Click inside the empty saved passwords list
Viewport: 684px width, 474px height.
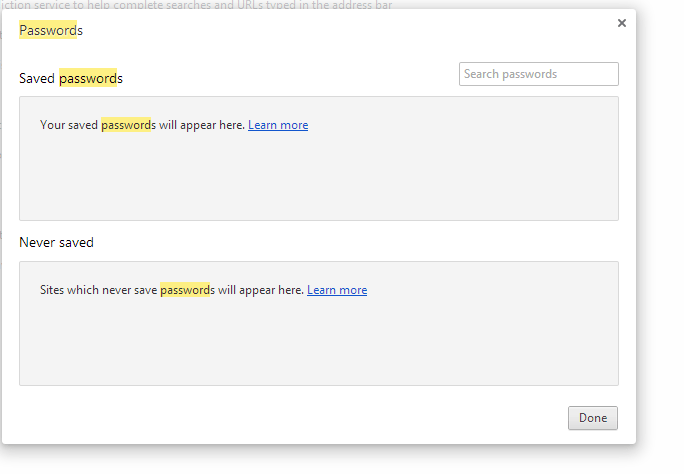(x=318, y=180)
